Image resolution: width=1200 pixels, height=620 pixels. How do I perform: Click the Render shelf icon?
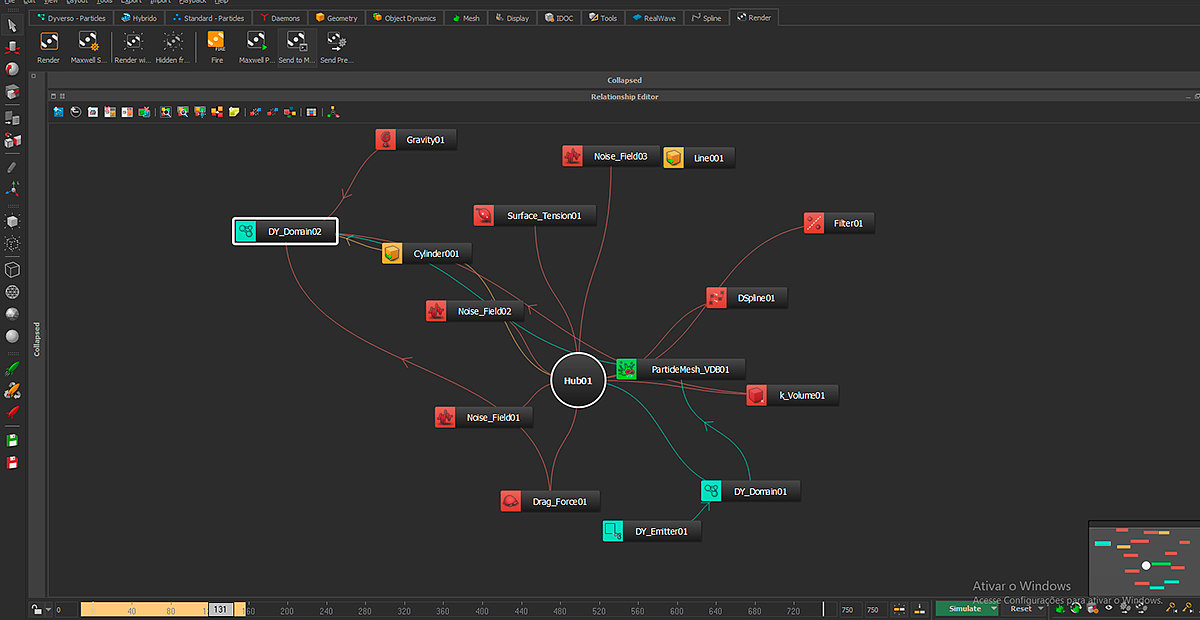coord(48,42)
